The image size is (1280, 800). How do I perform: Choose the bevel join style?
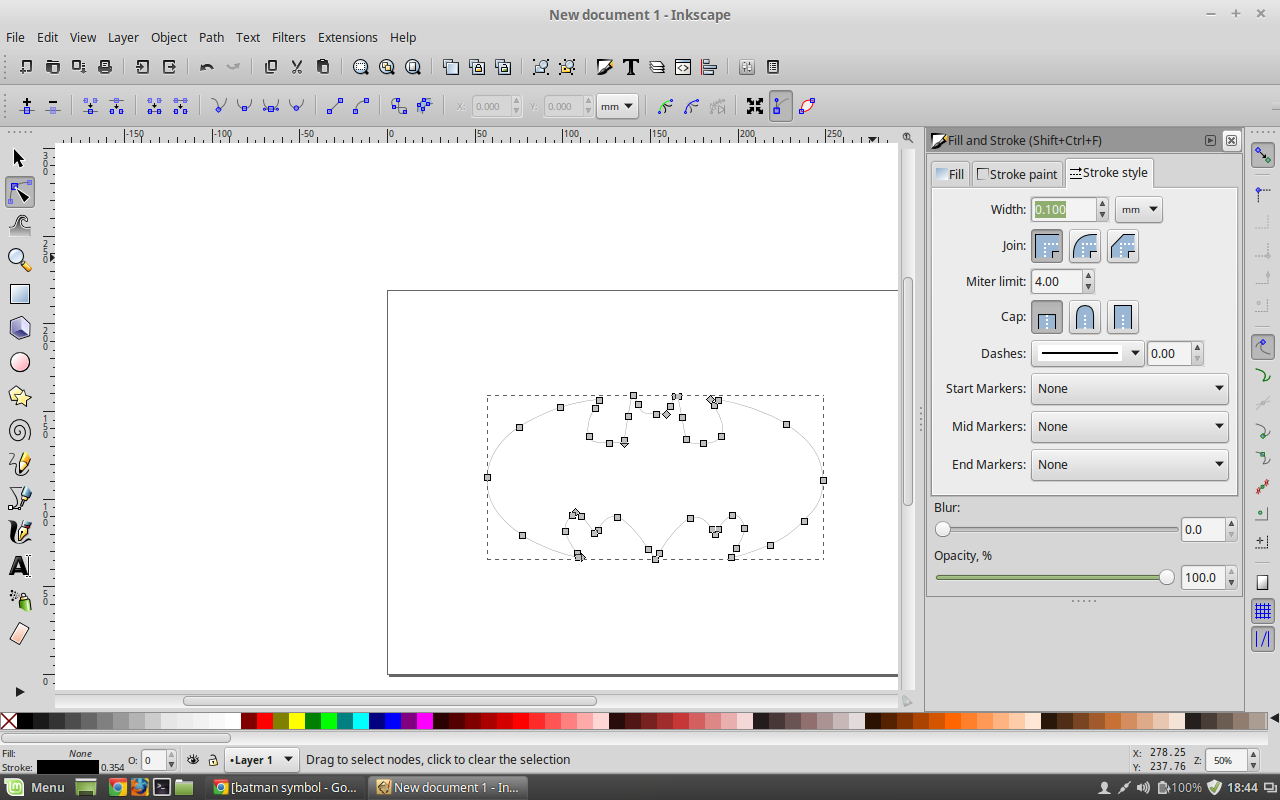(x=1123, y=246)
